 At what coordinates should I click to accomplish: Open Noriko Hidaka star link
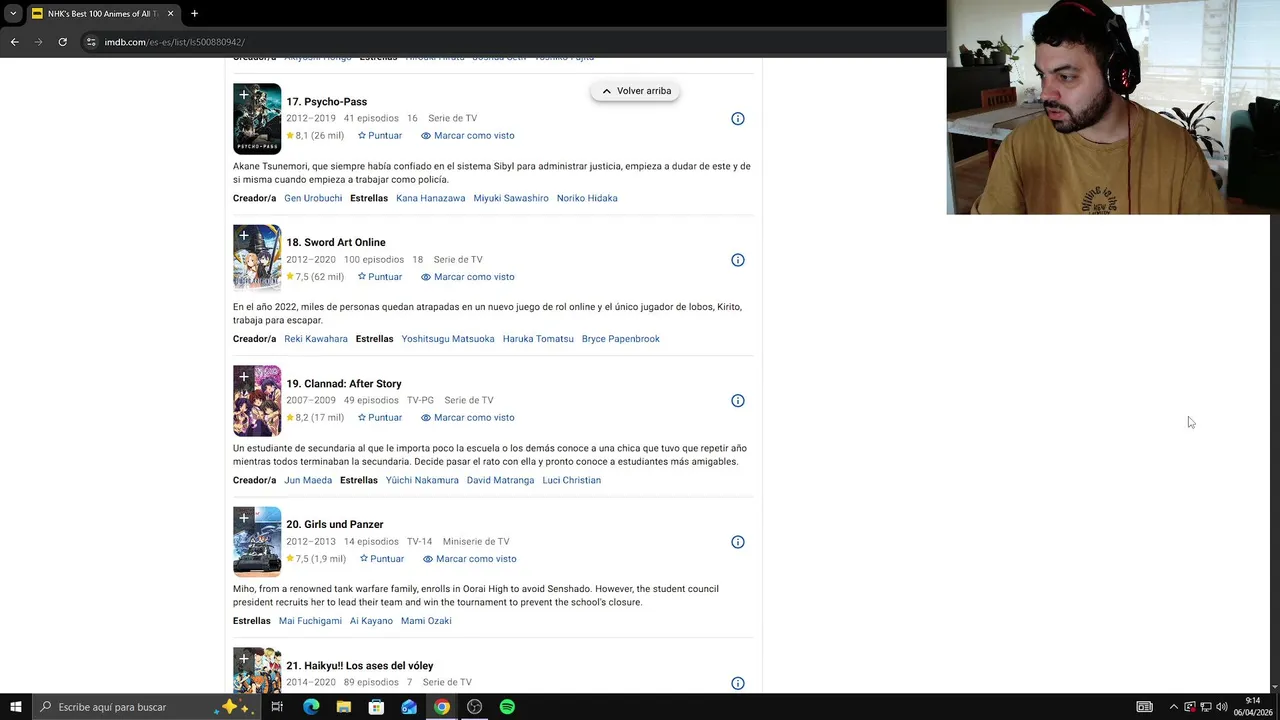tap(587, 198)
